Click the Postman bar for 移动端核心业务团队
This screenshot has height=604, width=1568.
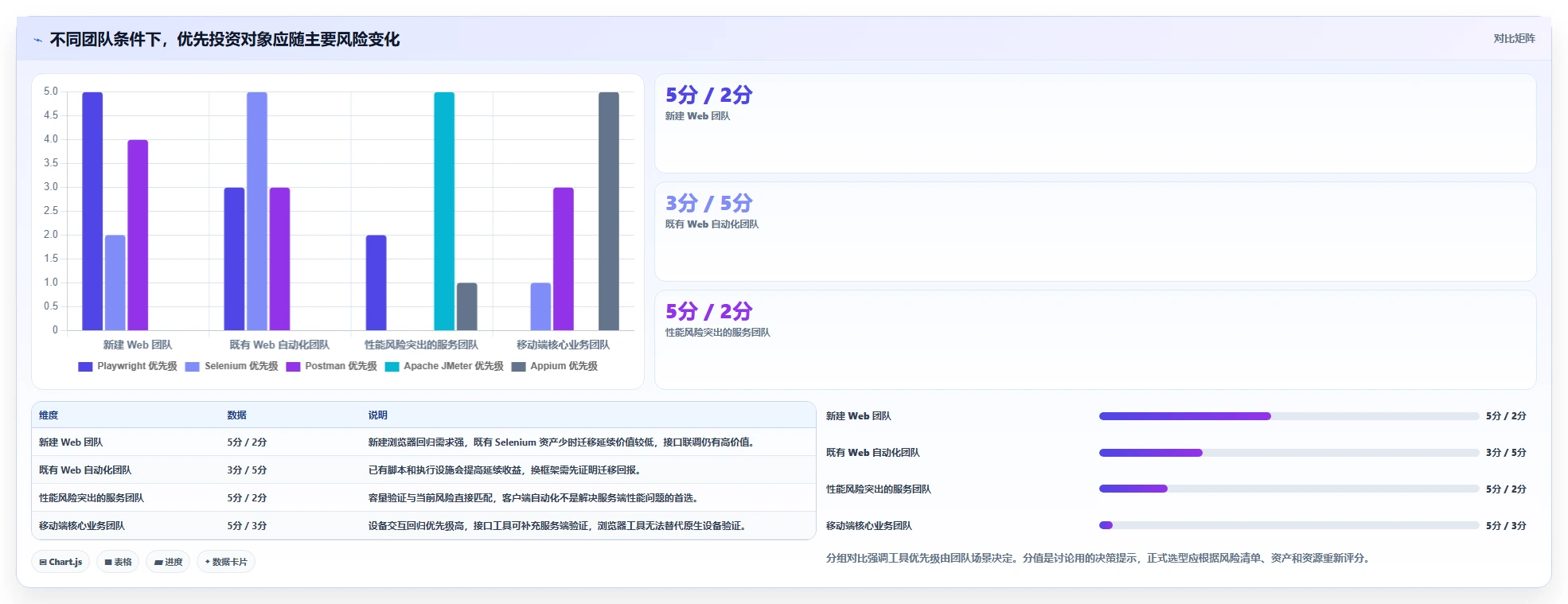564,259
